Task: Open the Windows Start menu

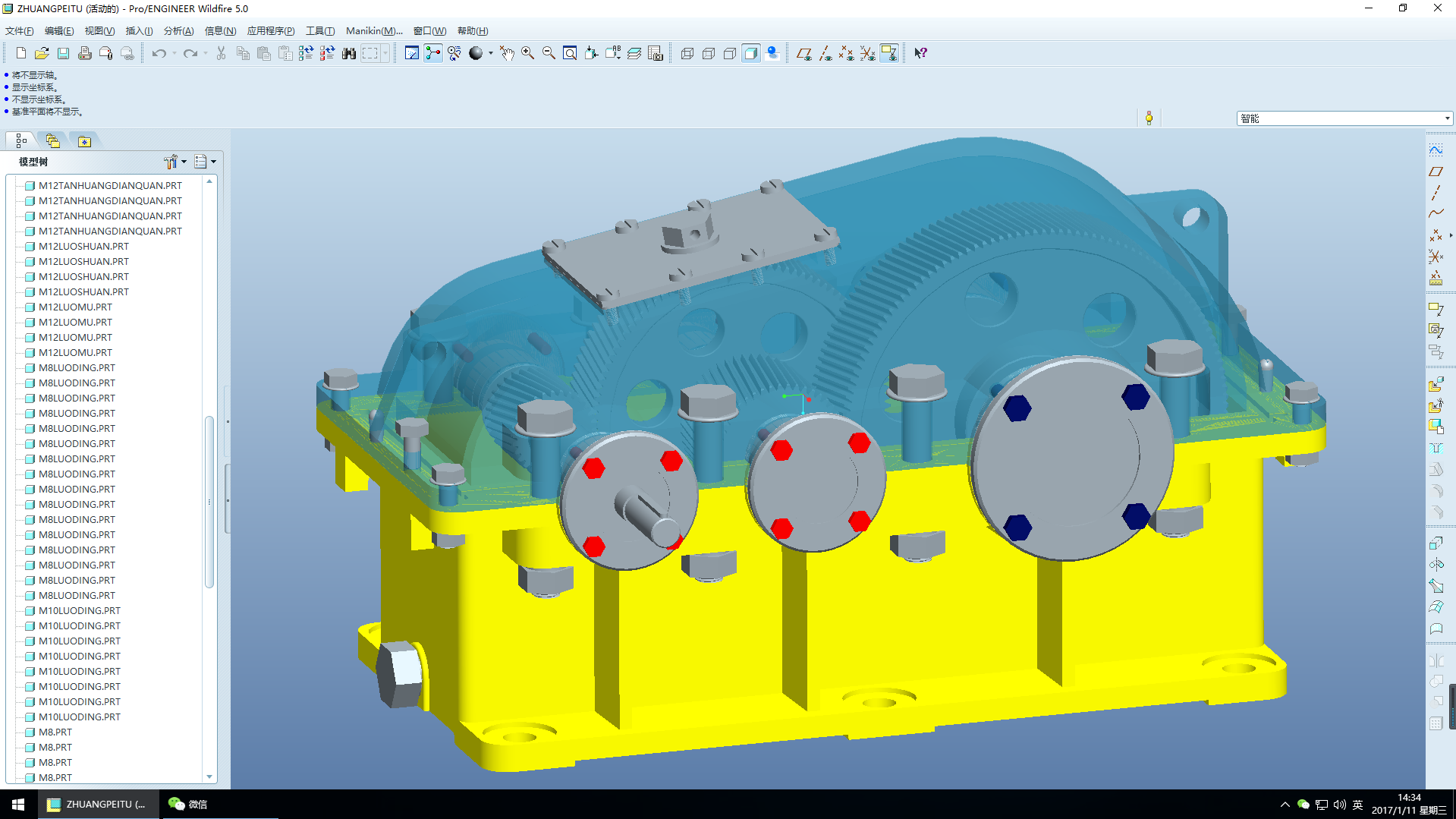Action: (x=18, y=805)
